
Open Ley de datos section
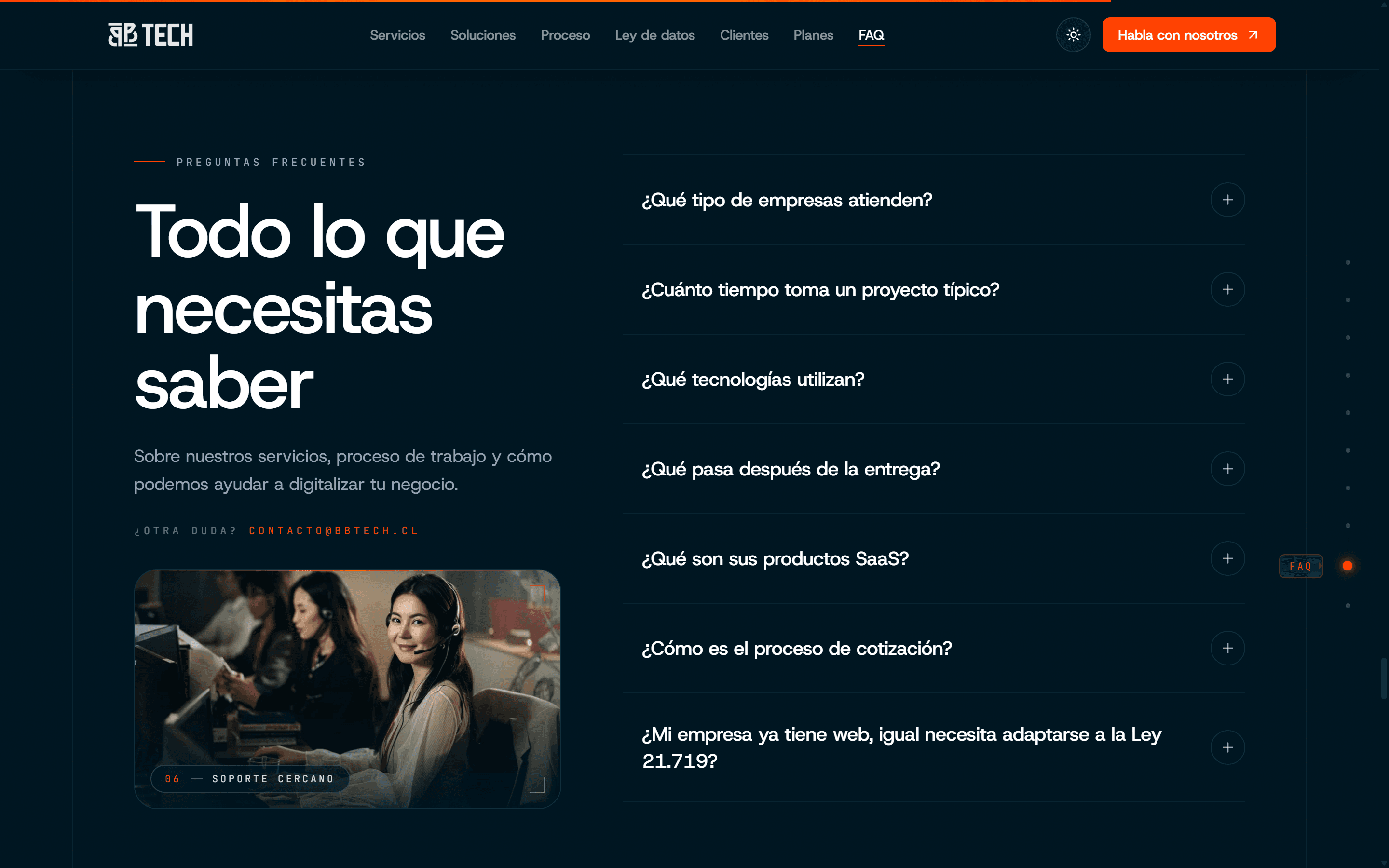point(655,35)
